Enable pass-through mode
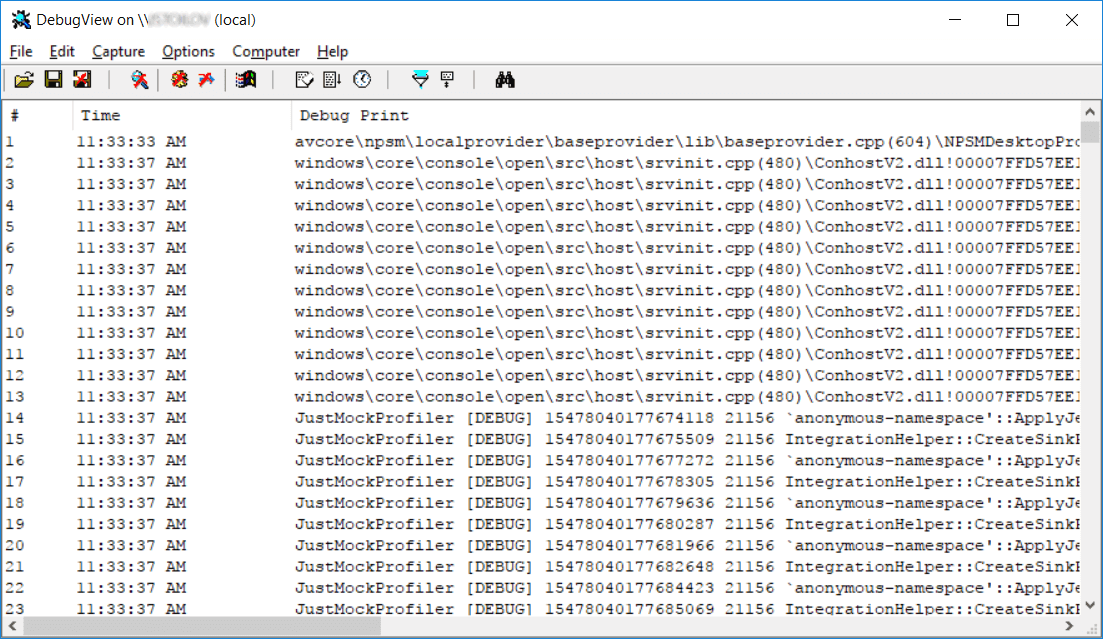The image size is (1103, 639). (x=205, y=80)
